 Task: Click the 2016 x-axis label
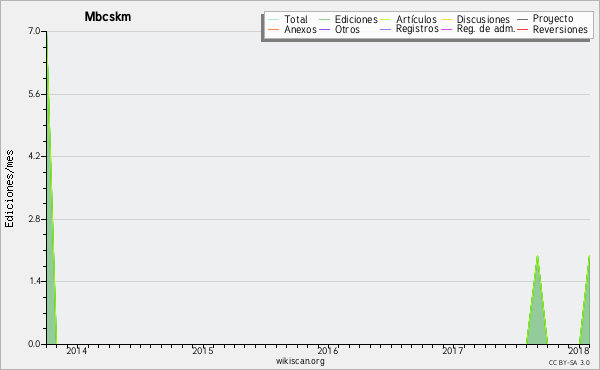(x=328, y=351)
